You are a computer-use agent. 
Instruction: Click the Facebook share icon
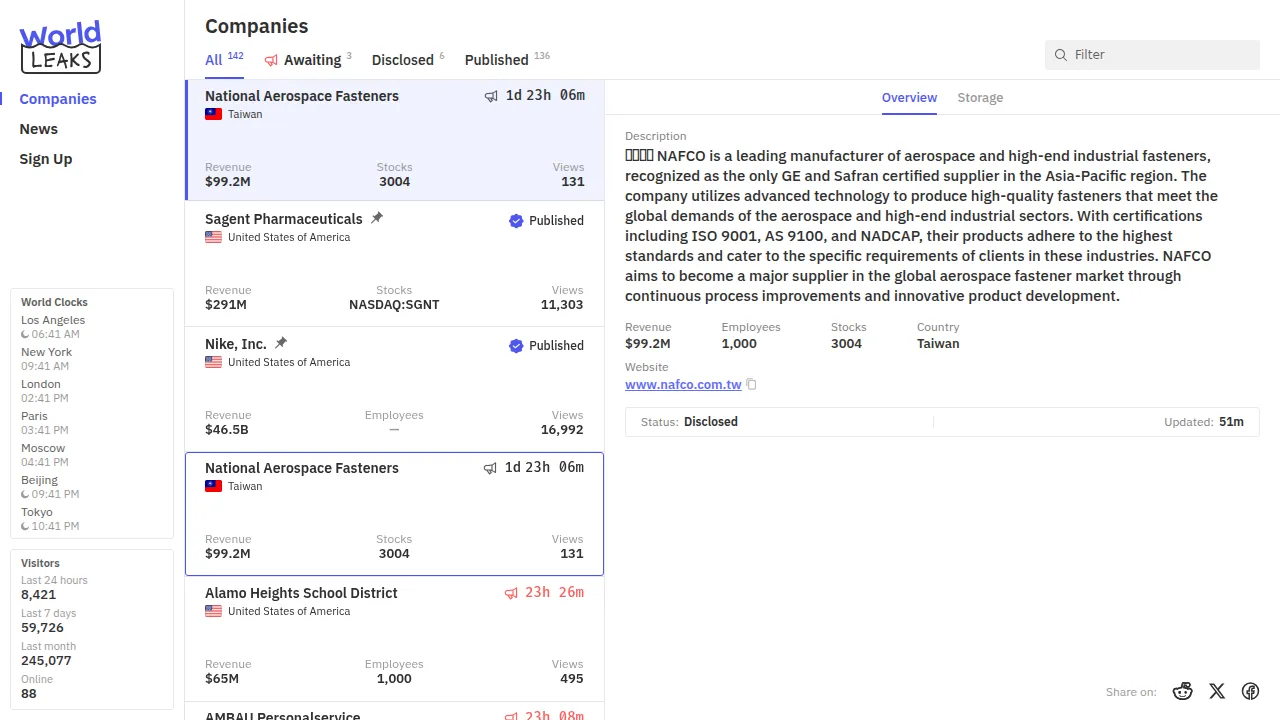click(1250, 691)
